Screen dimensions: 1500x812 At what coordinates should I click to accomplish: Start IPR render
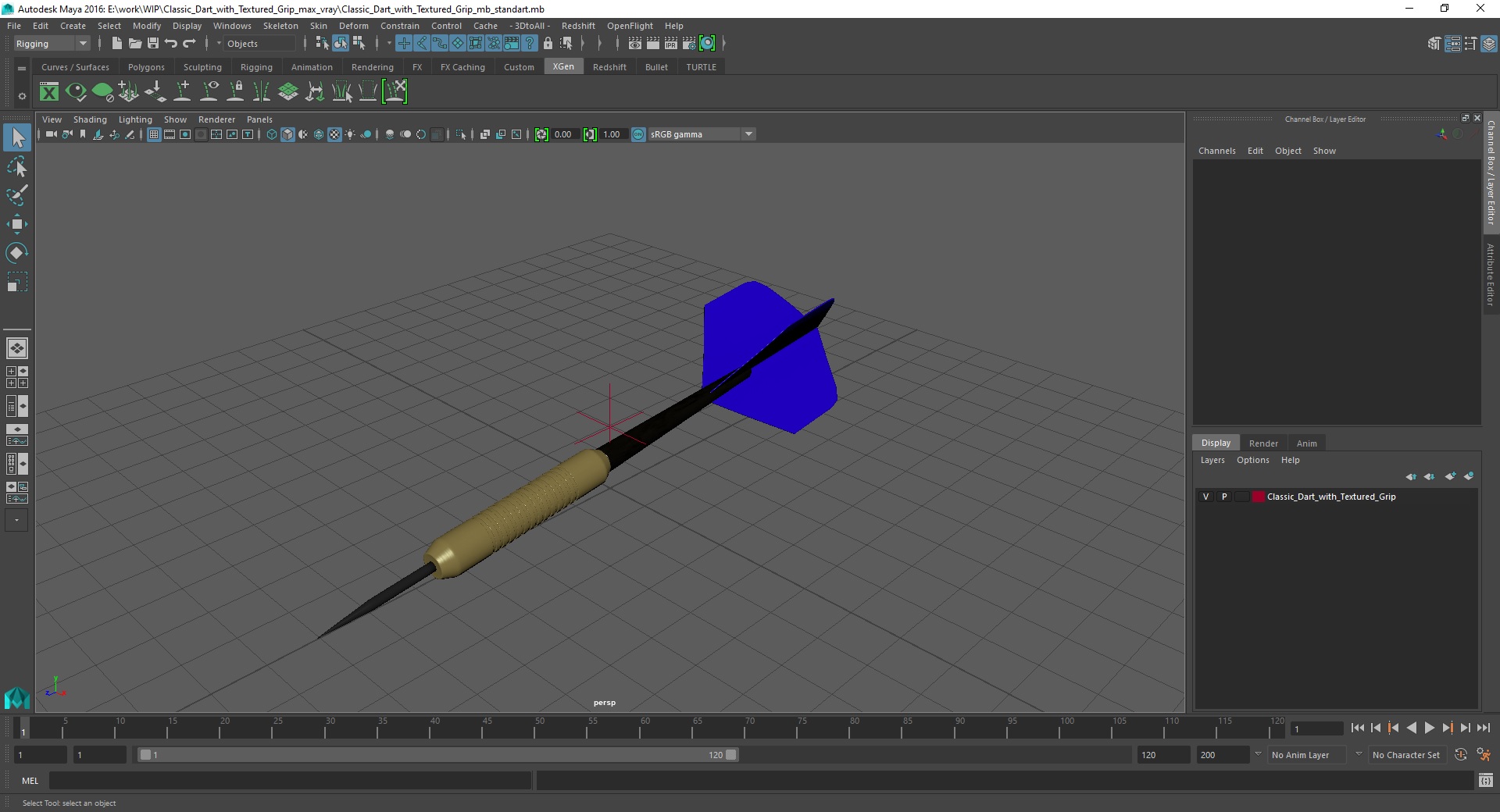(671, 44)
